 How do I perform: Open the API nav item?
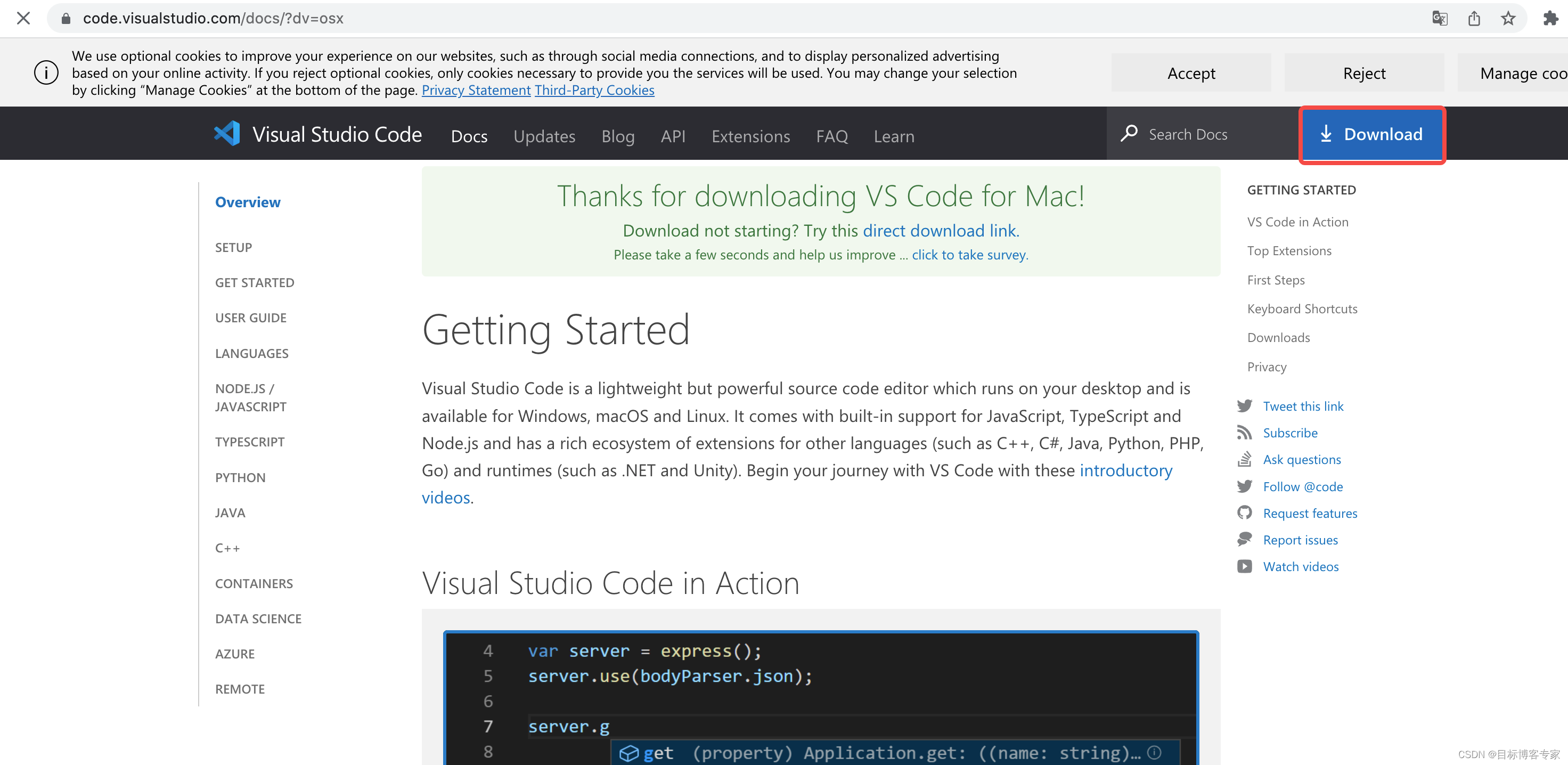[x=673, y=136]
